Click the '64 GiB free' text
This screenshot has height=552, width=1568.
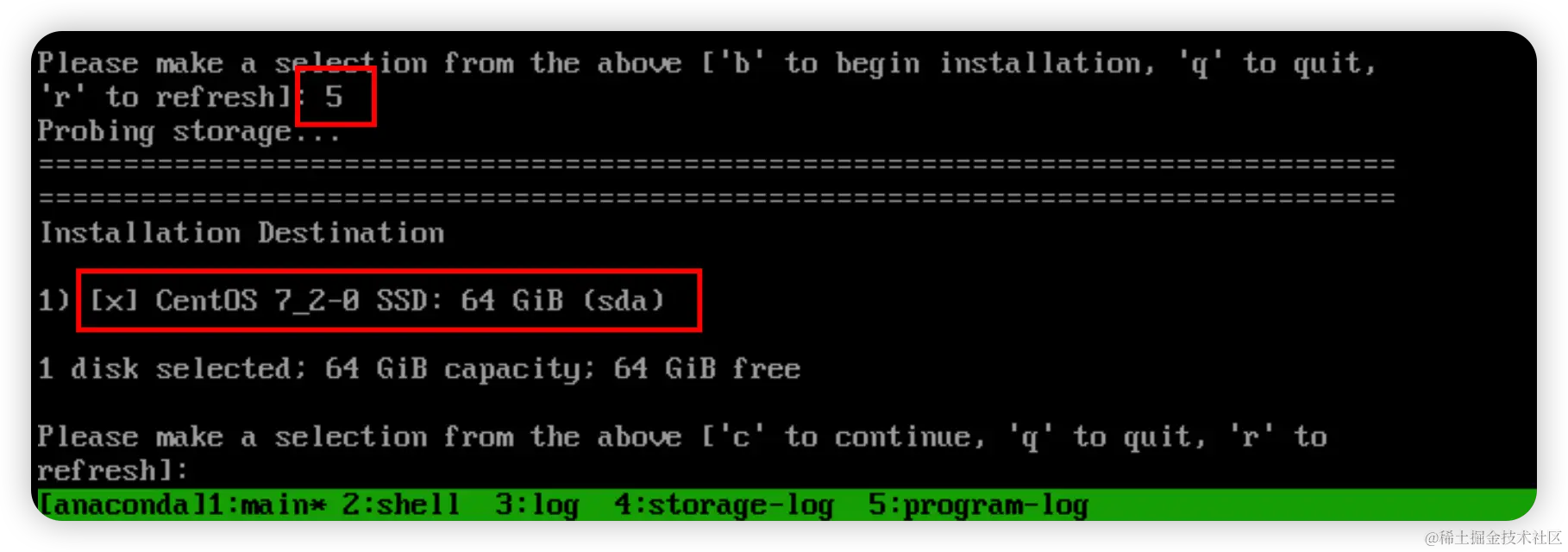coord(707,368)
